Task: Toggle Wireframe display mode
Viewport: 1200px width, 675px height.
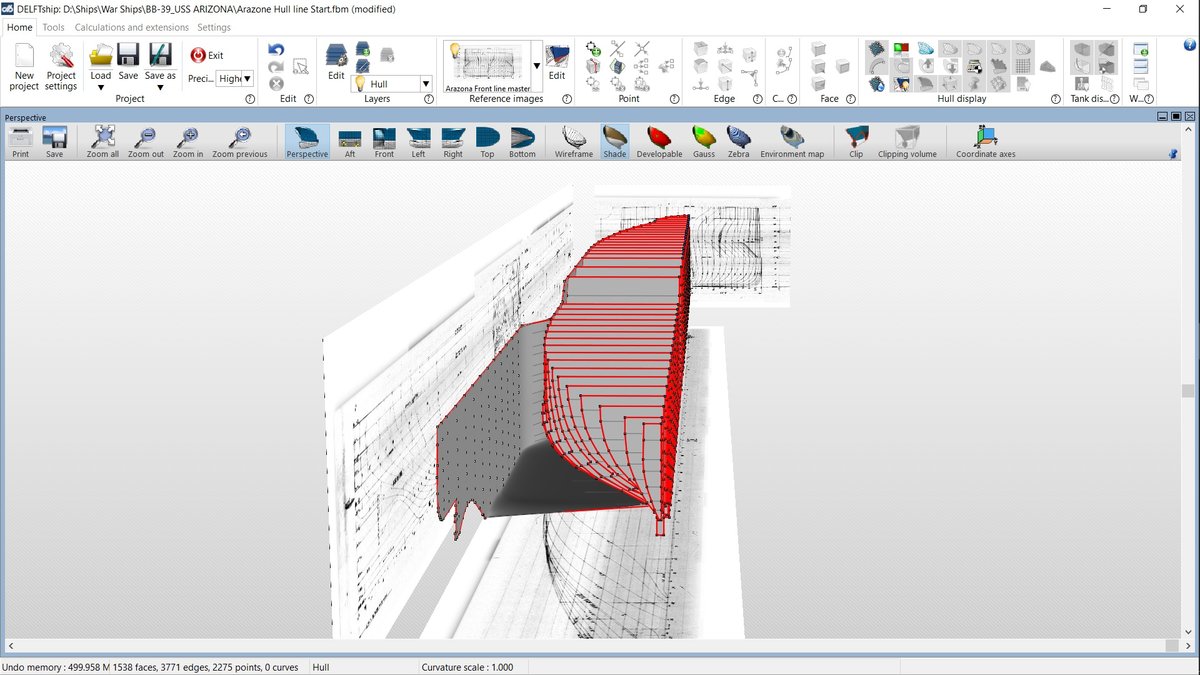Action: [574, 141]
